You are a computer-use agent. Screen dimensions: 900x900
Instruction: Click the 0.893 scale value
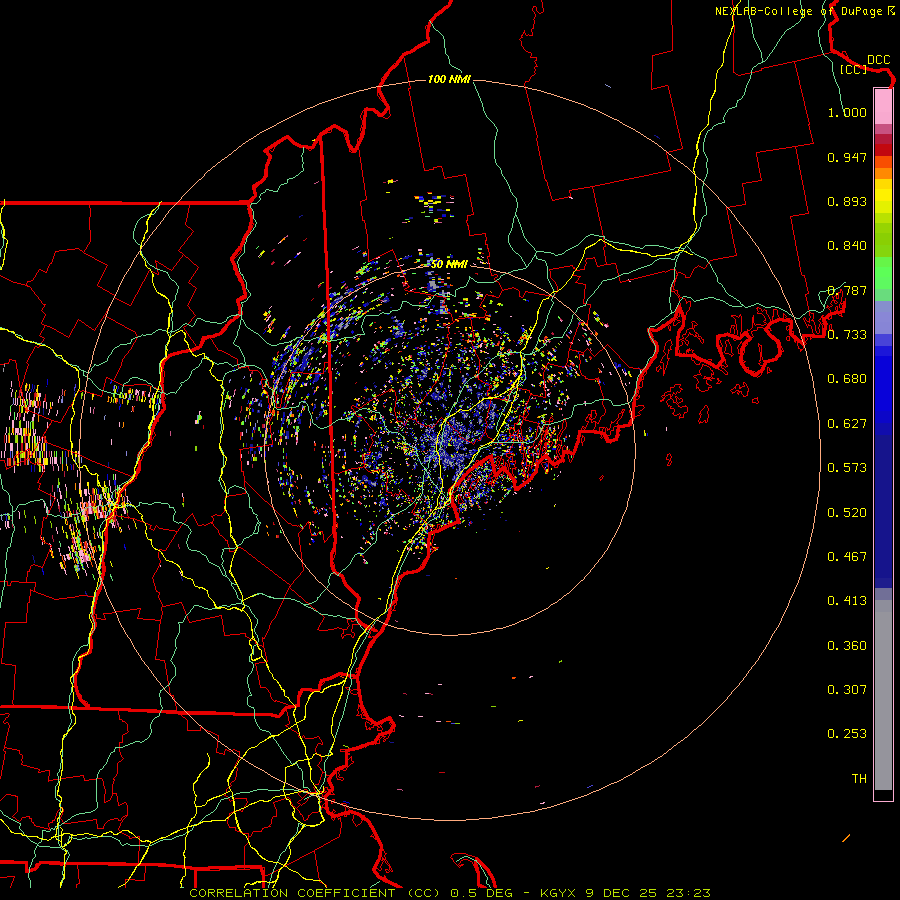pyautogui.click(x=847, y=201)
